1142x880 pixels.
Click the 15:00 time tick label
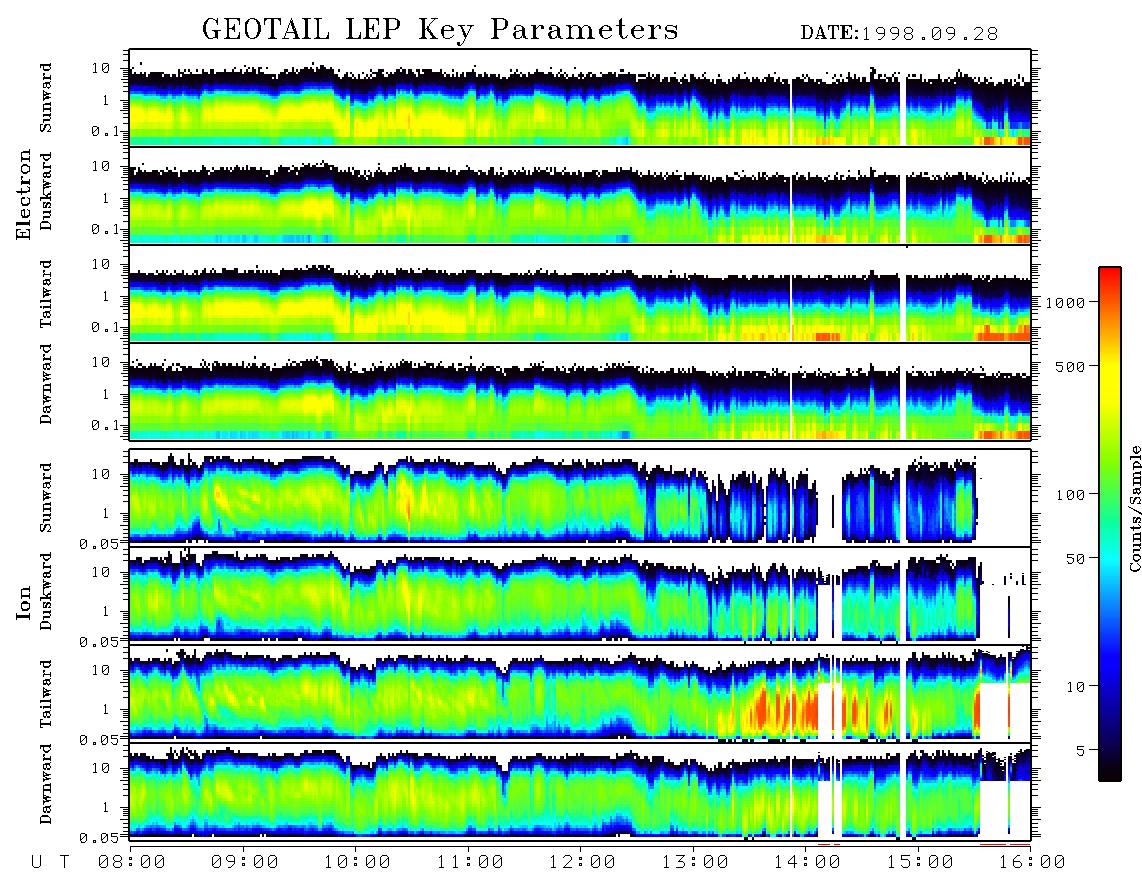pos(920,862)
